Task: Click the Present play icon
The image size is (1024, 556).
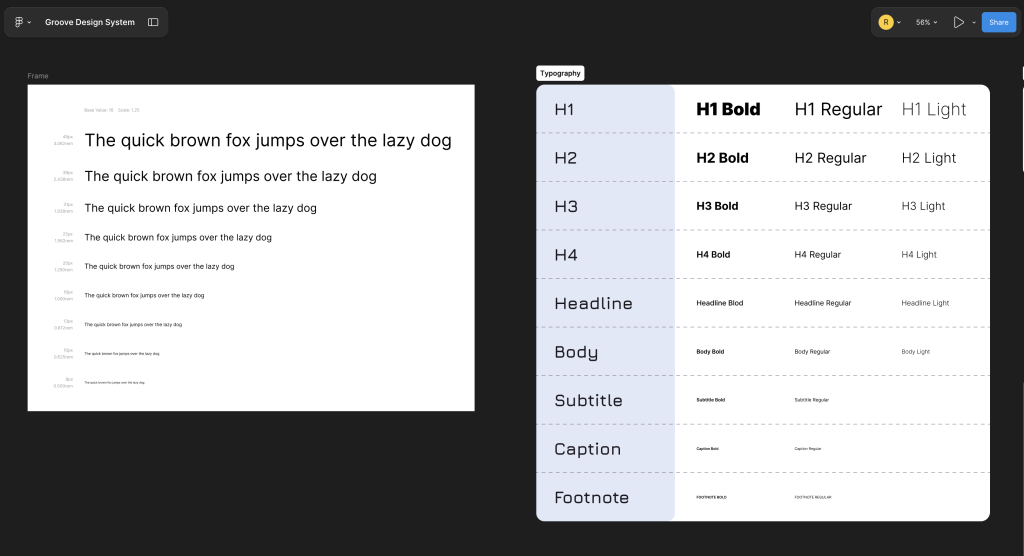Action: point(958,22)
